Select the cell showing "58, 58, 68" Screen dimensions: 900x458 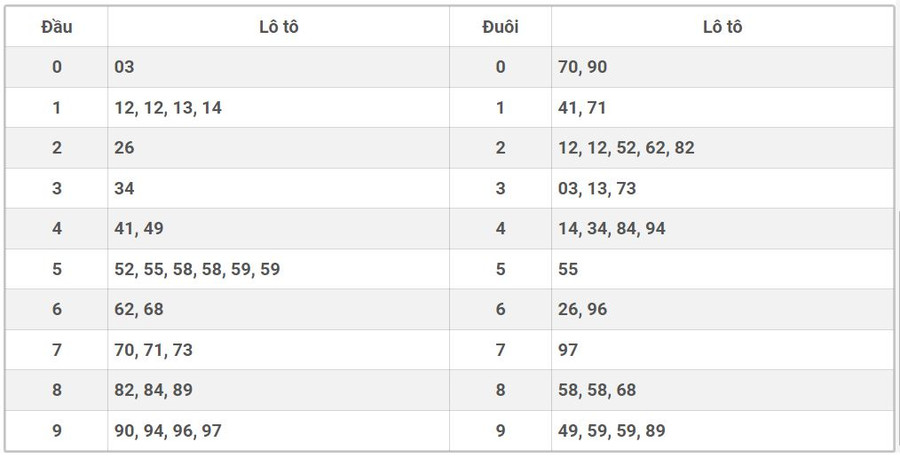pos(597,390)
